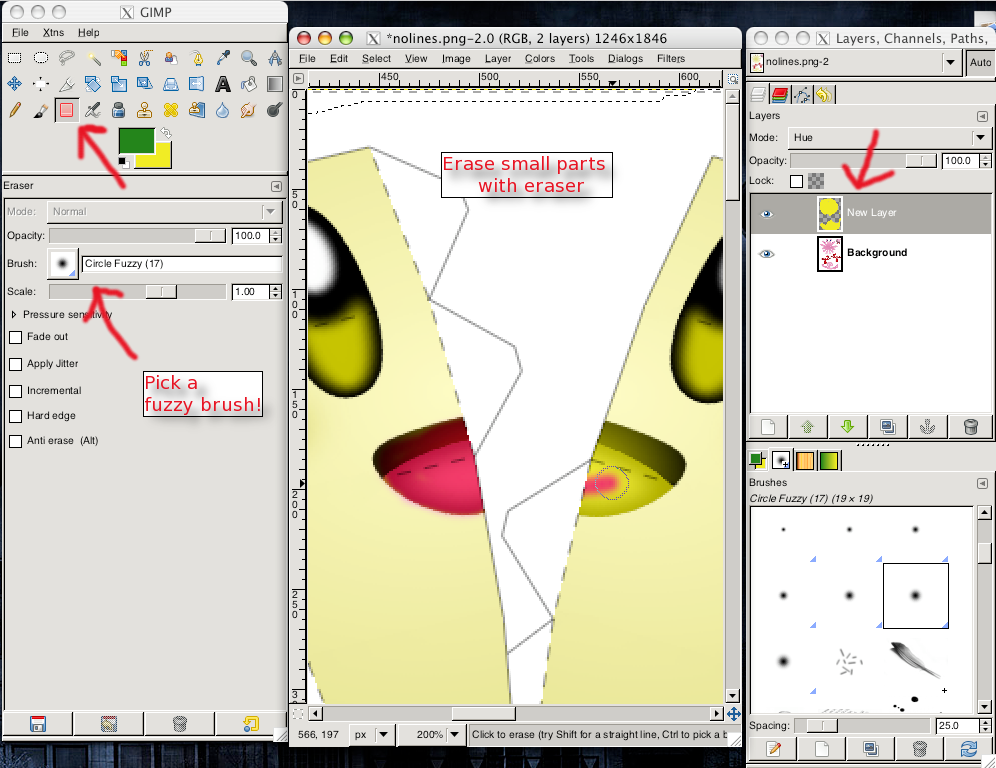Open the green foreground color swatch
Screen dimensions: 996x768
pyautogui.click(x=137, y=140)
